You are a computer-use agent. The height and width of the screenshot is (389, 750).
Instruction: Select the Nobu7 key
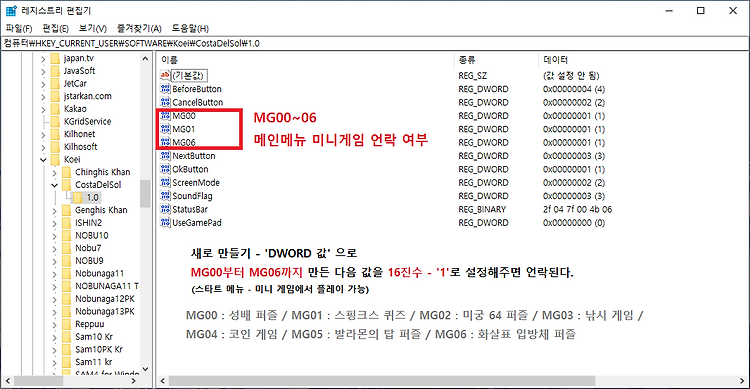pos(88,248)
